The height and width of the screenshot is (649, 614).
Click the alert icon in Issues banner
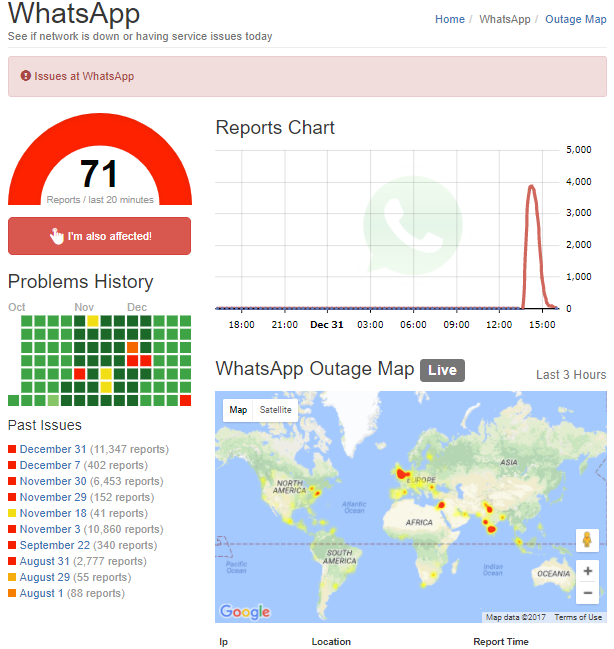25,76
